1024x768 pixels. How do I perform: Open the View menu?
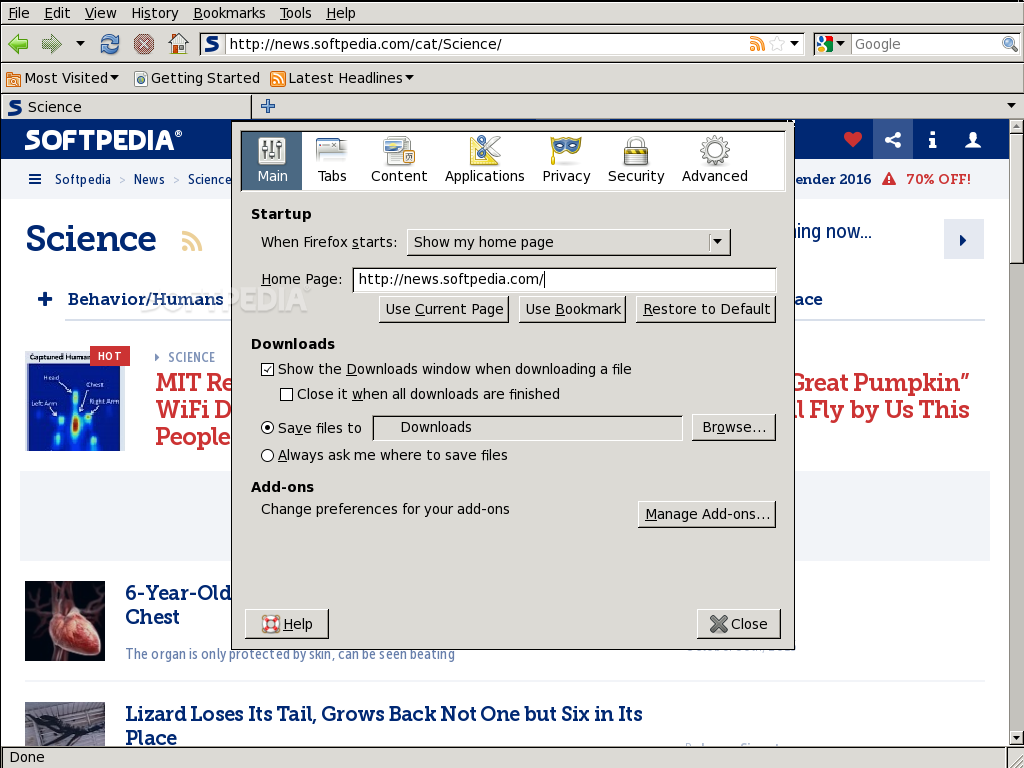(x=101, y=13)
